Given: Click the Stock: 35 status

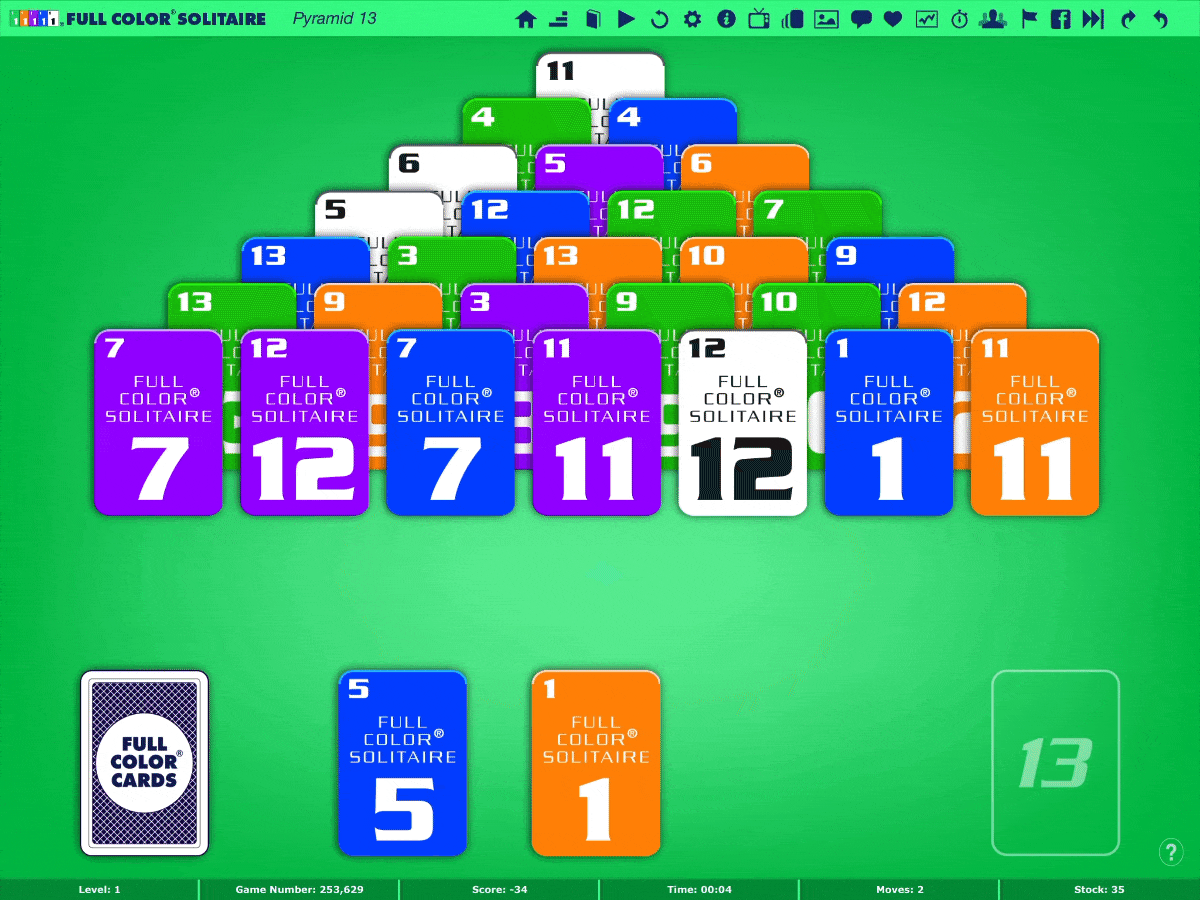Looking at the screenshot, I should [1099, 889].
